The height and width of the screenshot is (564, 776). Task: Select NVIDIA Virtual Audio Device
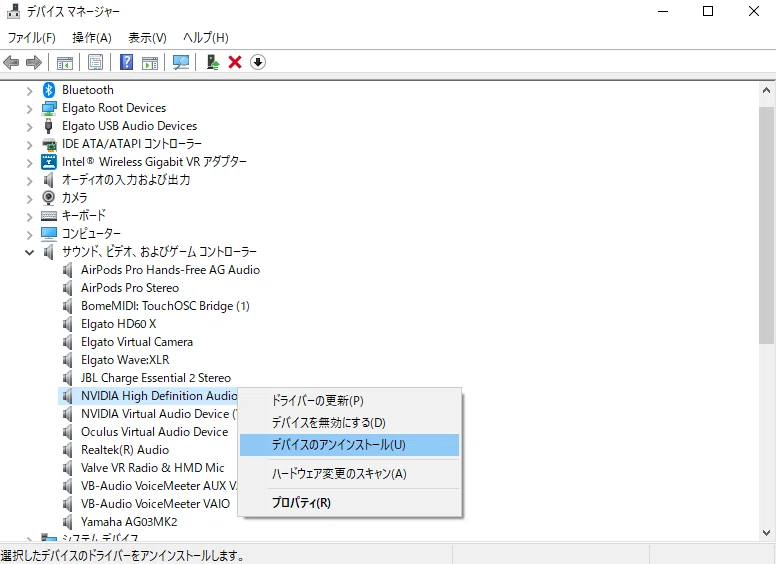pyautogui.click(x=158, y=414)
